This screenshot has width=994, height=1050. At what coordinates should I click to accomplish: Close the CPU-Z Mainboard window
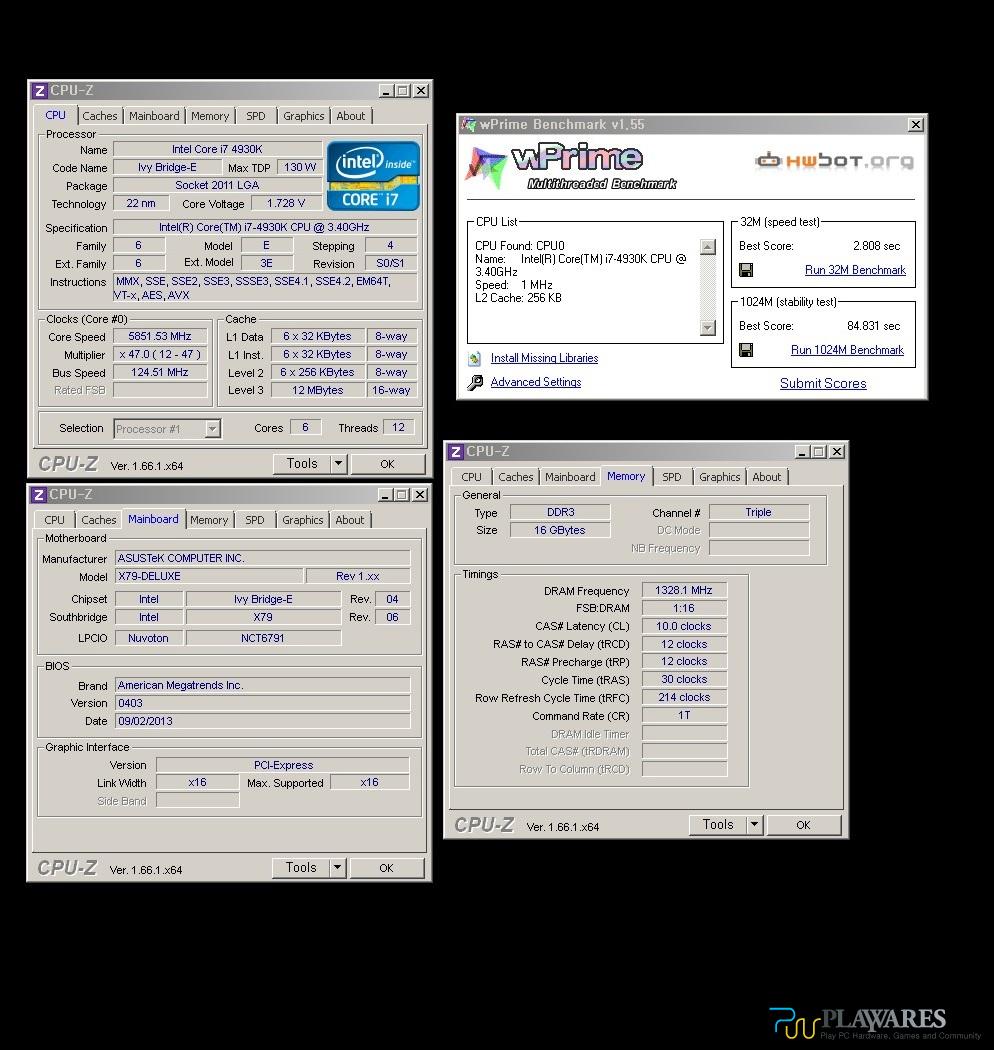point(420,494)
